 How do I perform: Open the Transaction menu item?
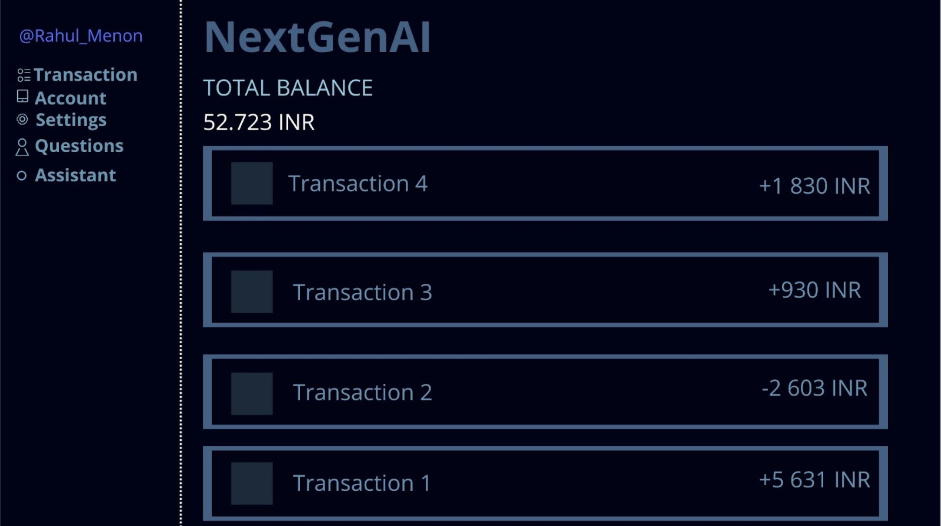point(86,75)
